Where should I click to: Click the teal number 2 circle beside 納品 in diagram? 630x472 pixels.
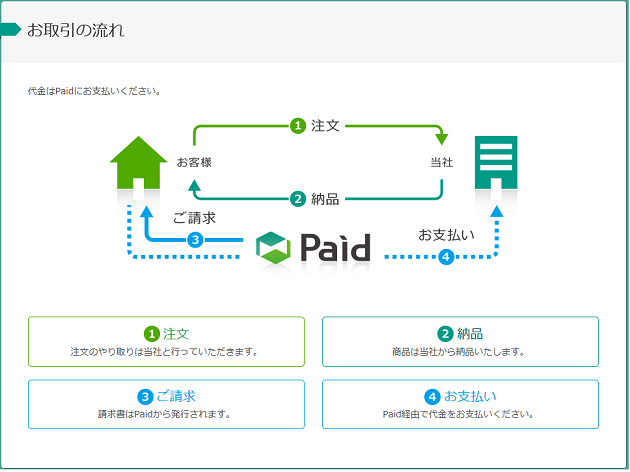tap(298, 199)
